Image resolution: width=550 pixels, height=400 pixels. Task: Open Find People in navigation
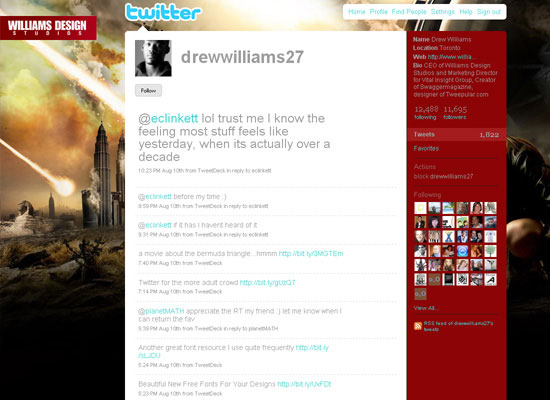pos(409,12)
